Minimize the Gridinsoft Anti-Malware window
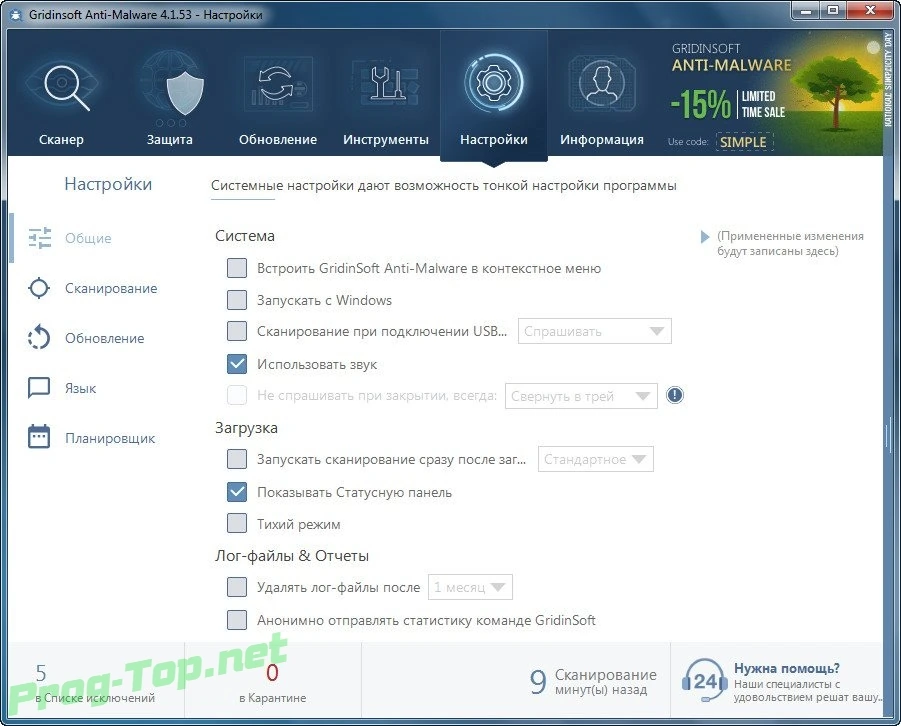Screen dimensions: 901x726 point(807,10)
